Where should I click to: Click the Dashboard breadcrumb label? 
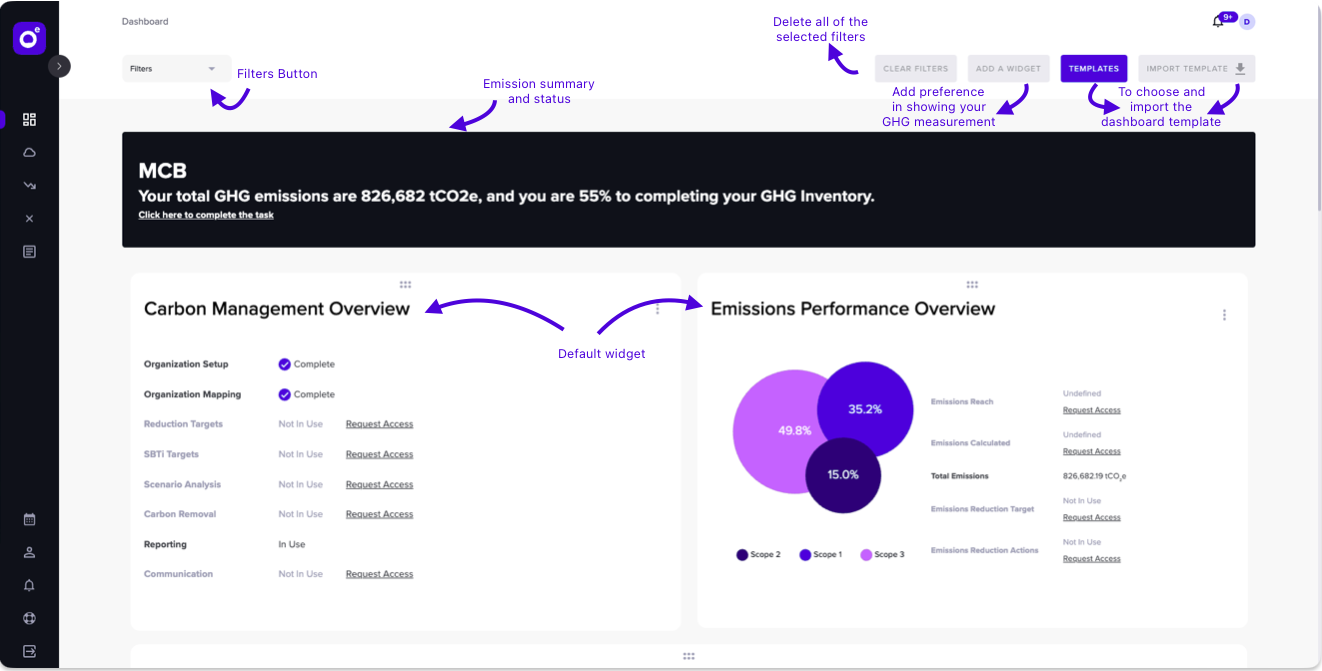click(x=145, y=20)
